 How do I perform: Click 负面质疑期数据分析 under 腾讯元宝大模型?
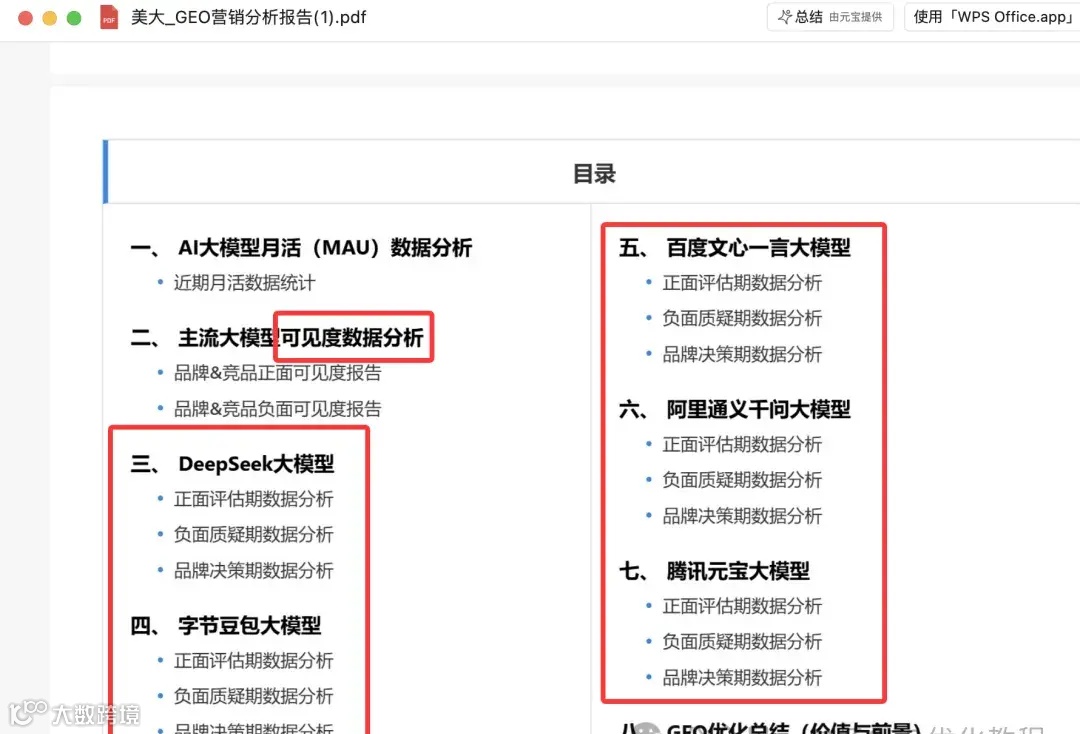tap(742, 642)
